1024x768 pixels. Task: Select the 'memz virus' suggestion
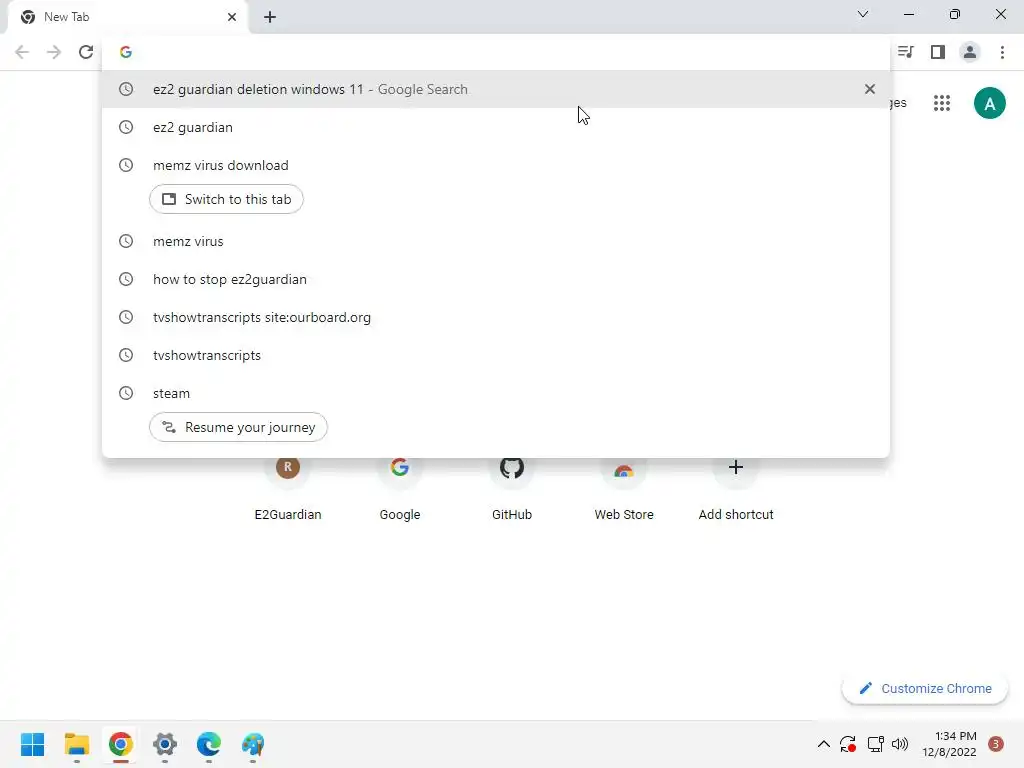496,241
